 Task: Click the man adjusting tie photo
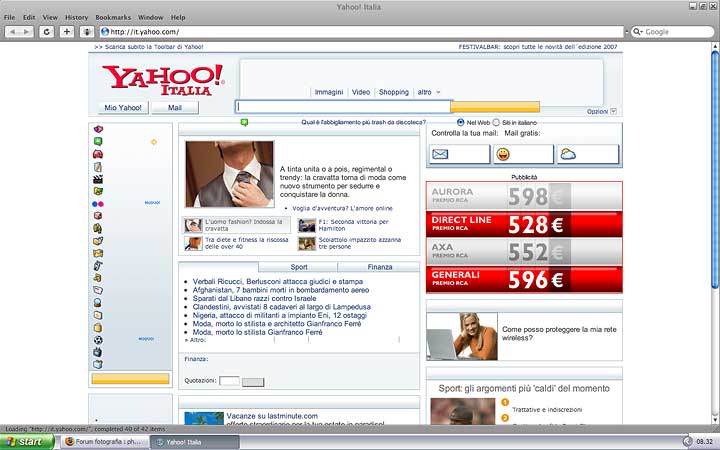click(230, 174)
